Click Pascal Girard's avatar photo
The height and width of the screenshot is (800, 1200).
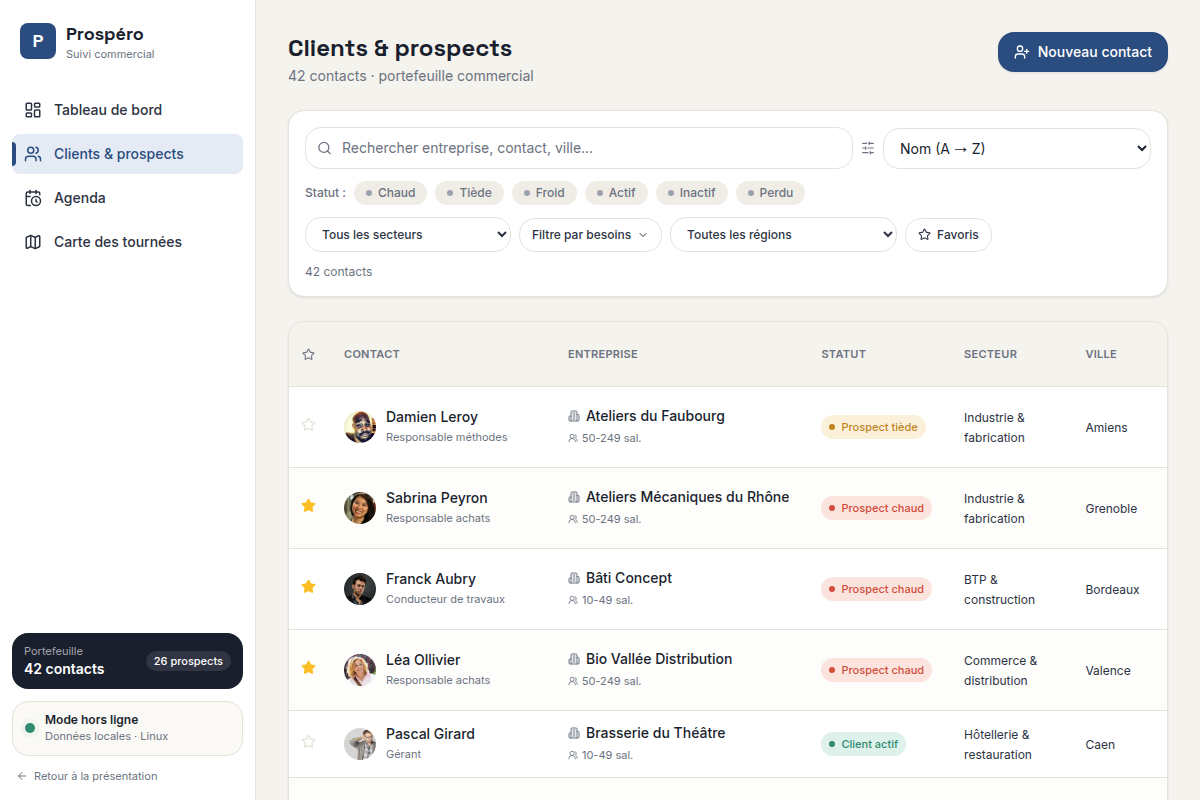pos(360,744)
